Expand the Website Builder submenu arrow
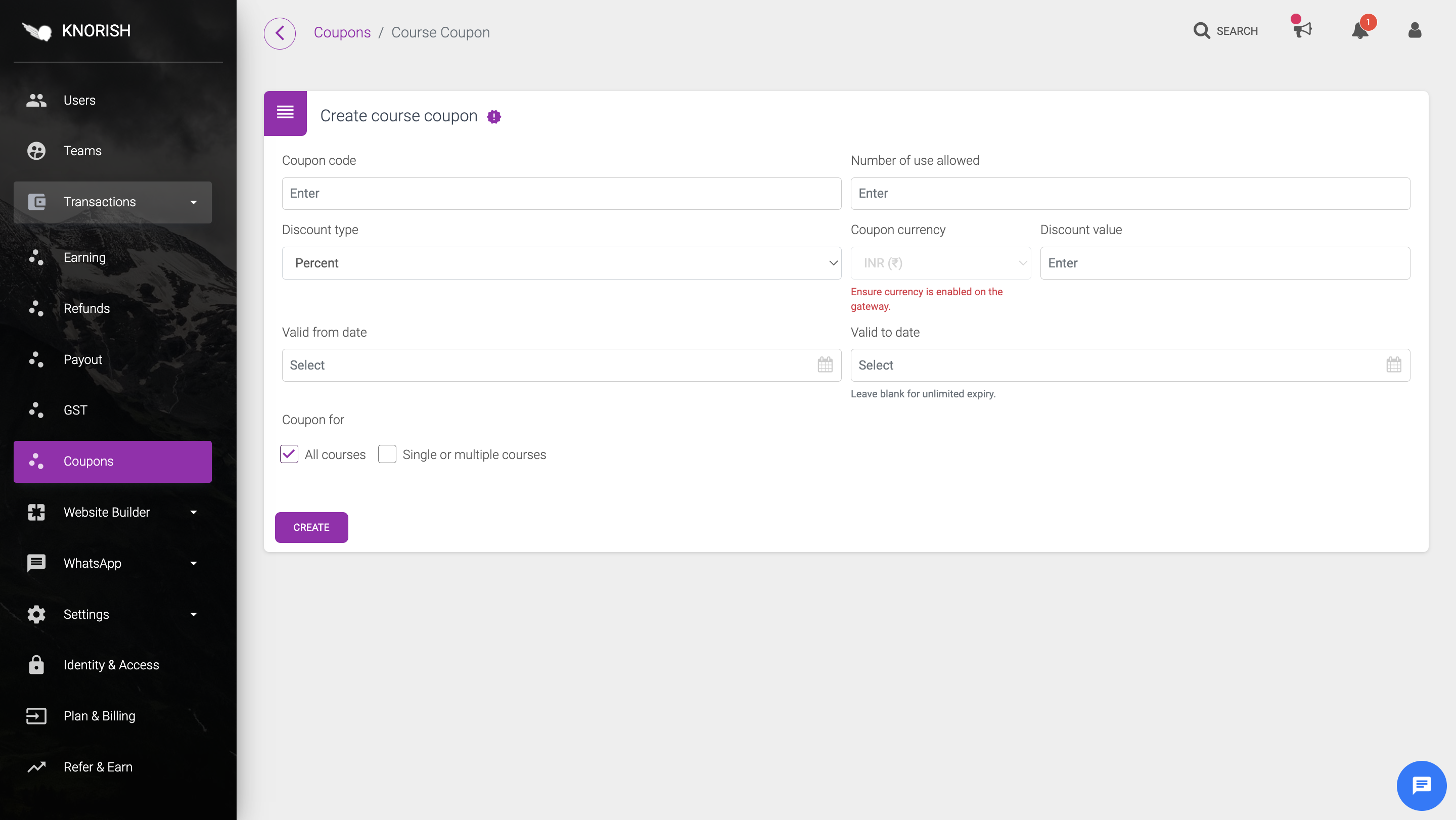Image resolution: width=1456 pixels, height=820 pixels. [193, 513]
